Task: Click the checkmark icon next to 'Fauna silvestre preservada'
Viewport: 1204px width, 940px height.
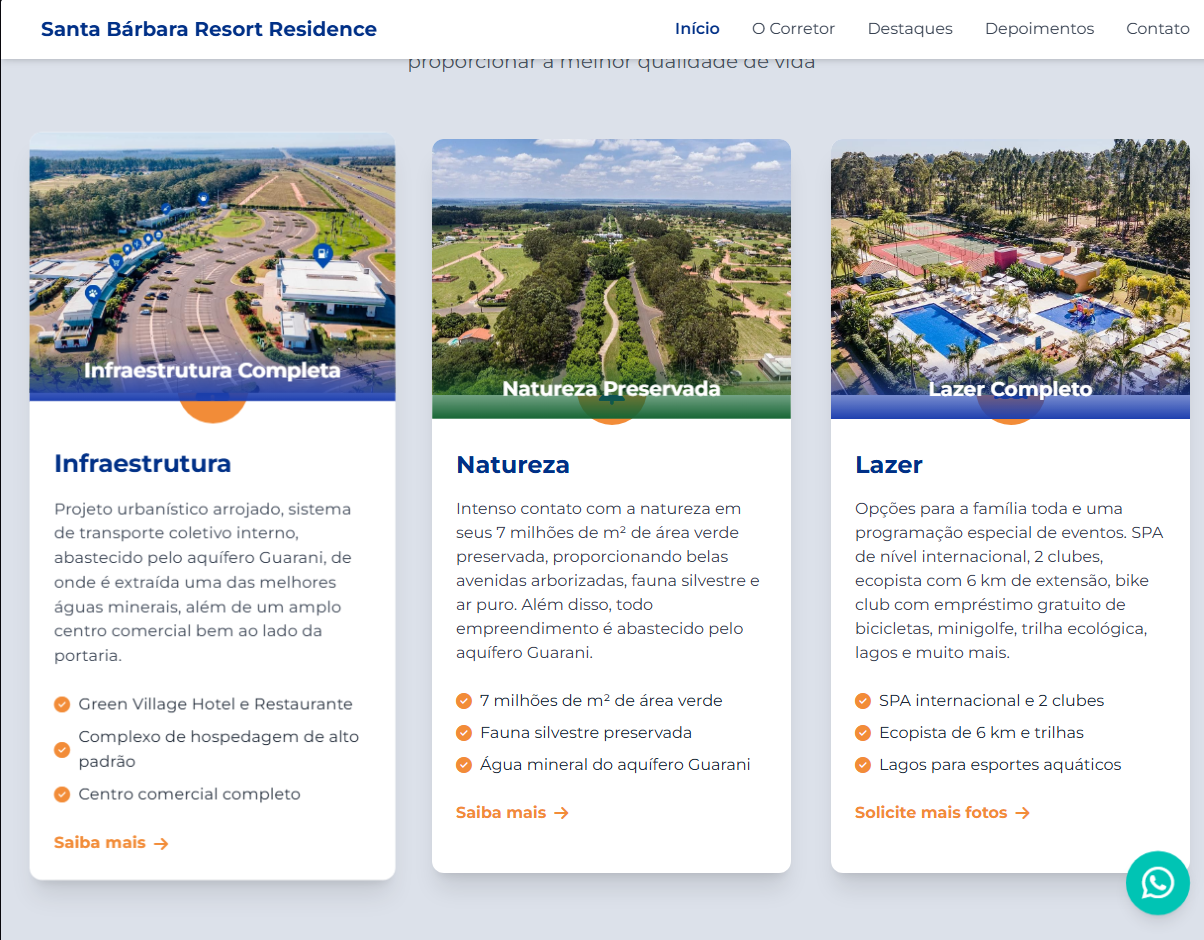Action: pyautogui.click(x=463, y=733)
